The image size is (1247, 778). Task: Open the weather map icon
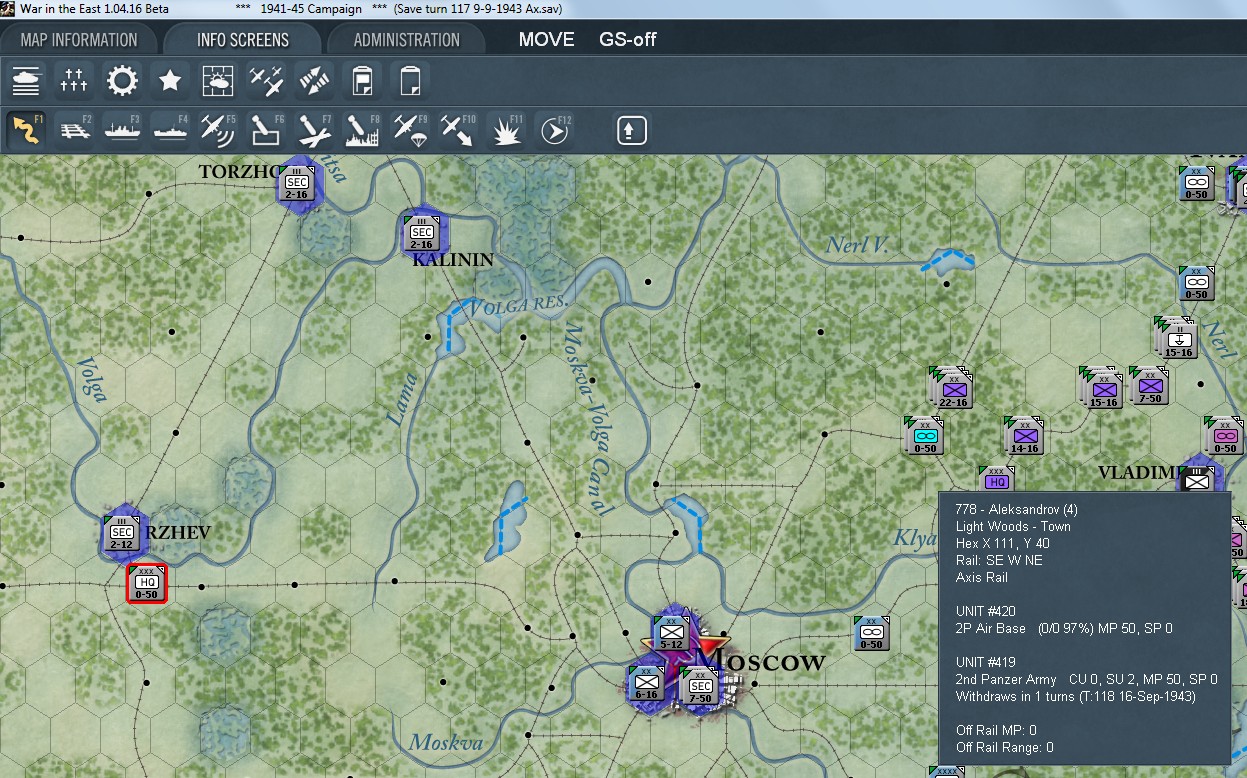click(218, 81)
